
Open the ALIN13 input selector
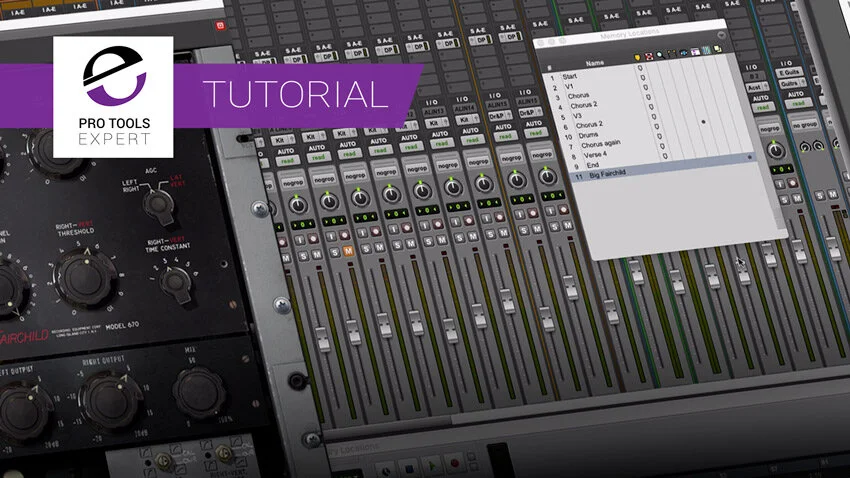pos(435,112)
